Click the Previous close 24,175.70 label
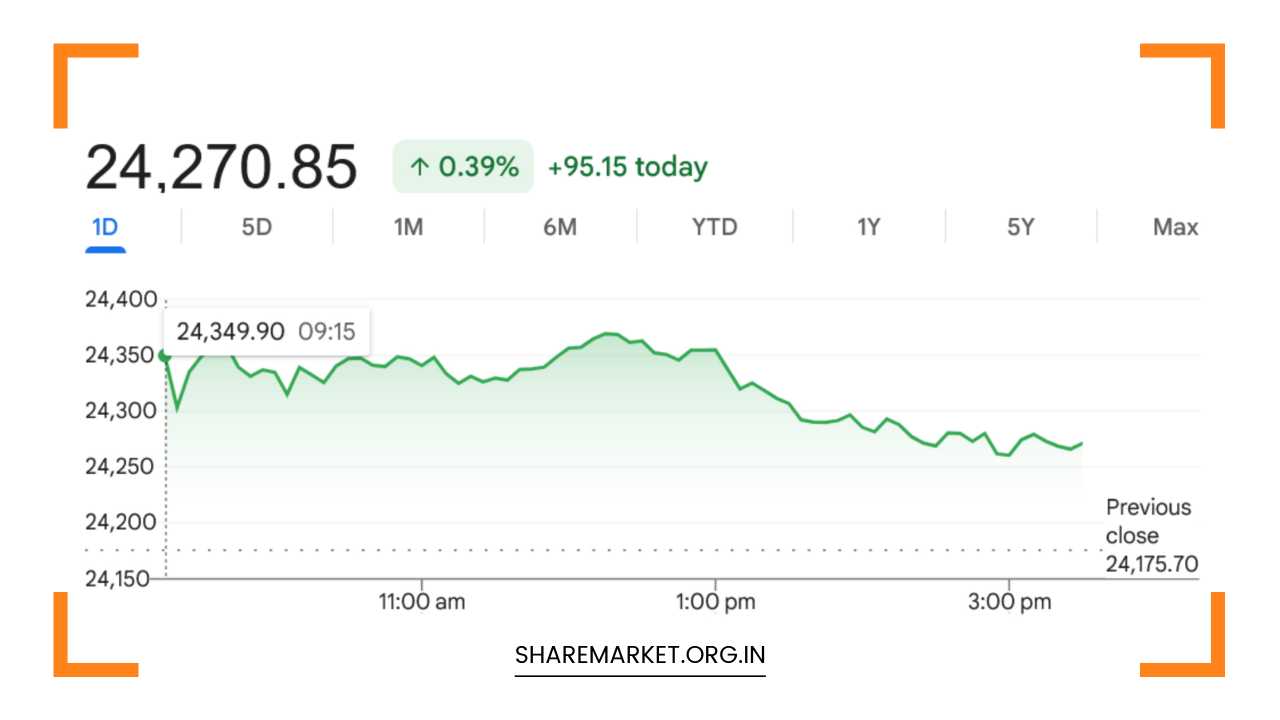This screenshot has height=720, width=1280. click(x=1151, y=536)
